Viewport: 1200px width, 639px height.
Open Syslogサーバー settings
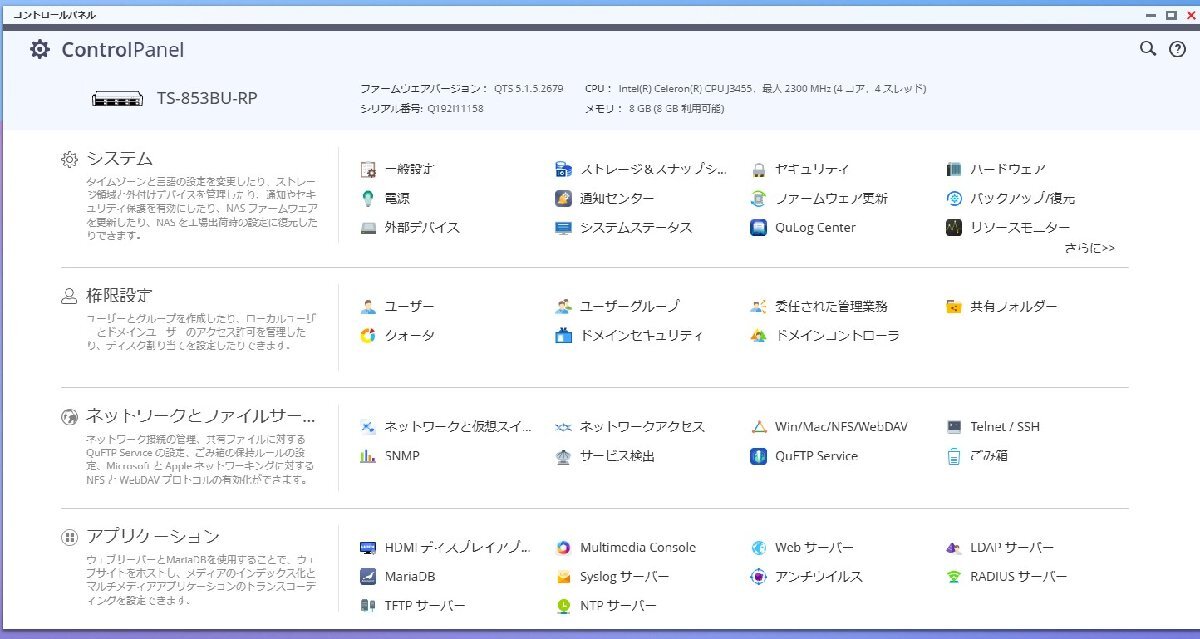coord(612,576)
